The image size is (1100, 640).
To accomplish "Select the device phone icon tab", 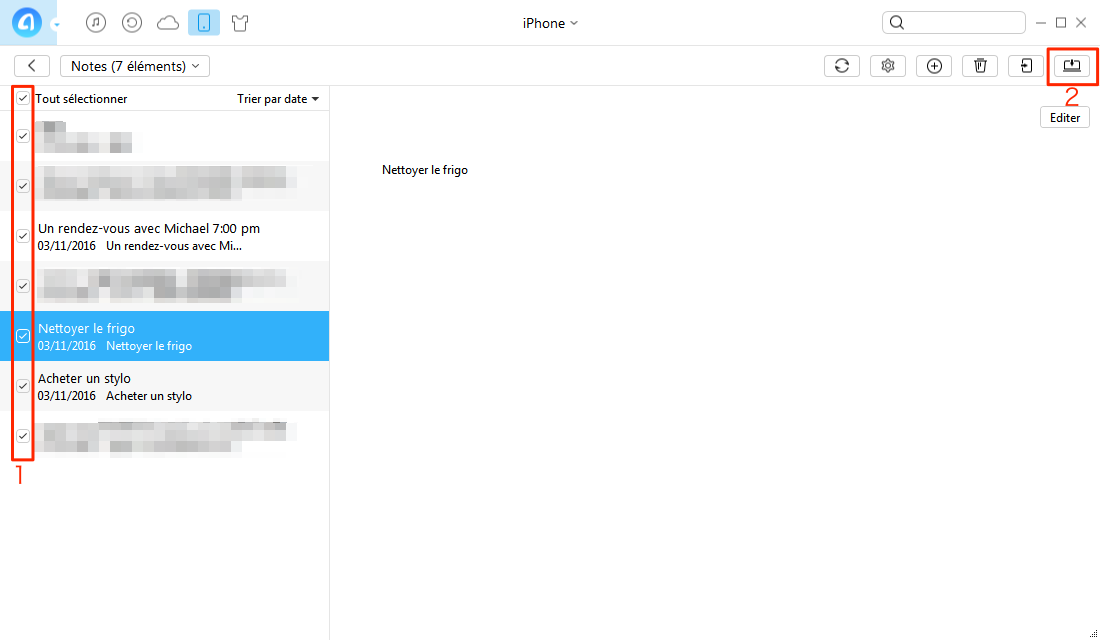I will [204, 22].
